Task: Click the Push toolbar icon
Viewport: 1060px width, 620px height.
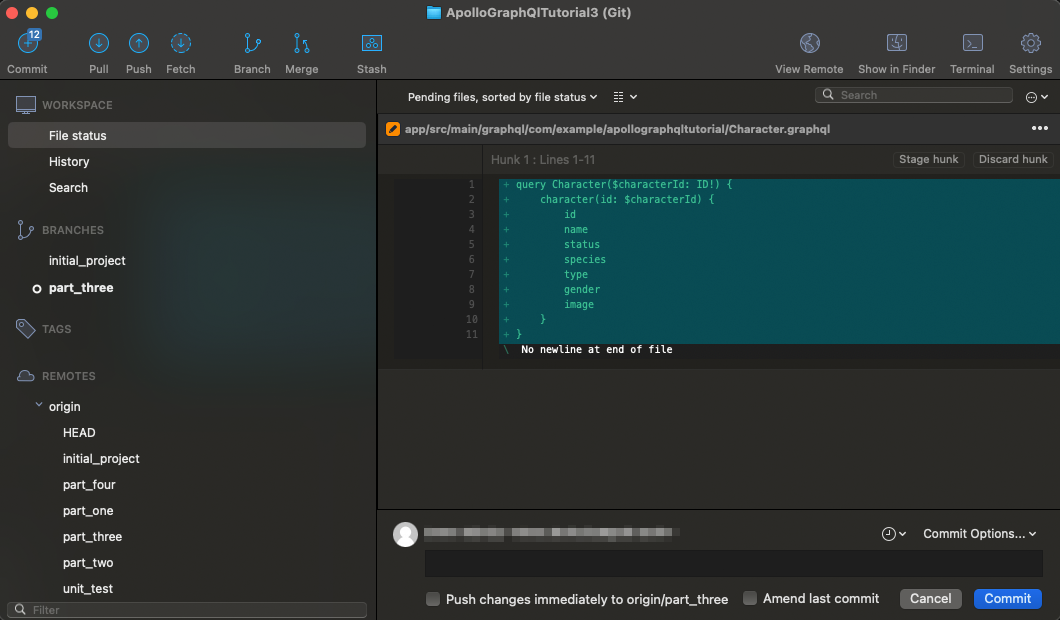Action: coord(139,43)
